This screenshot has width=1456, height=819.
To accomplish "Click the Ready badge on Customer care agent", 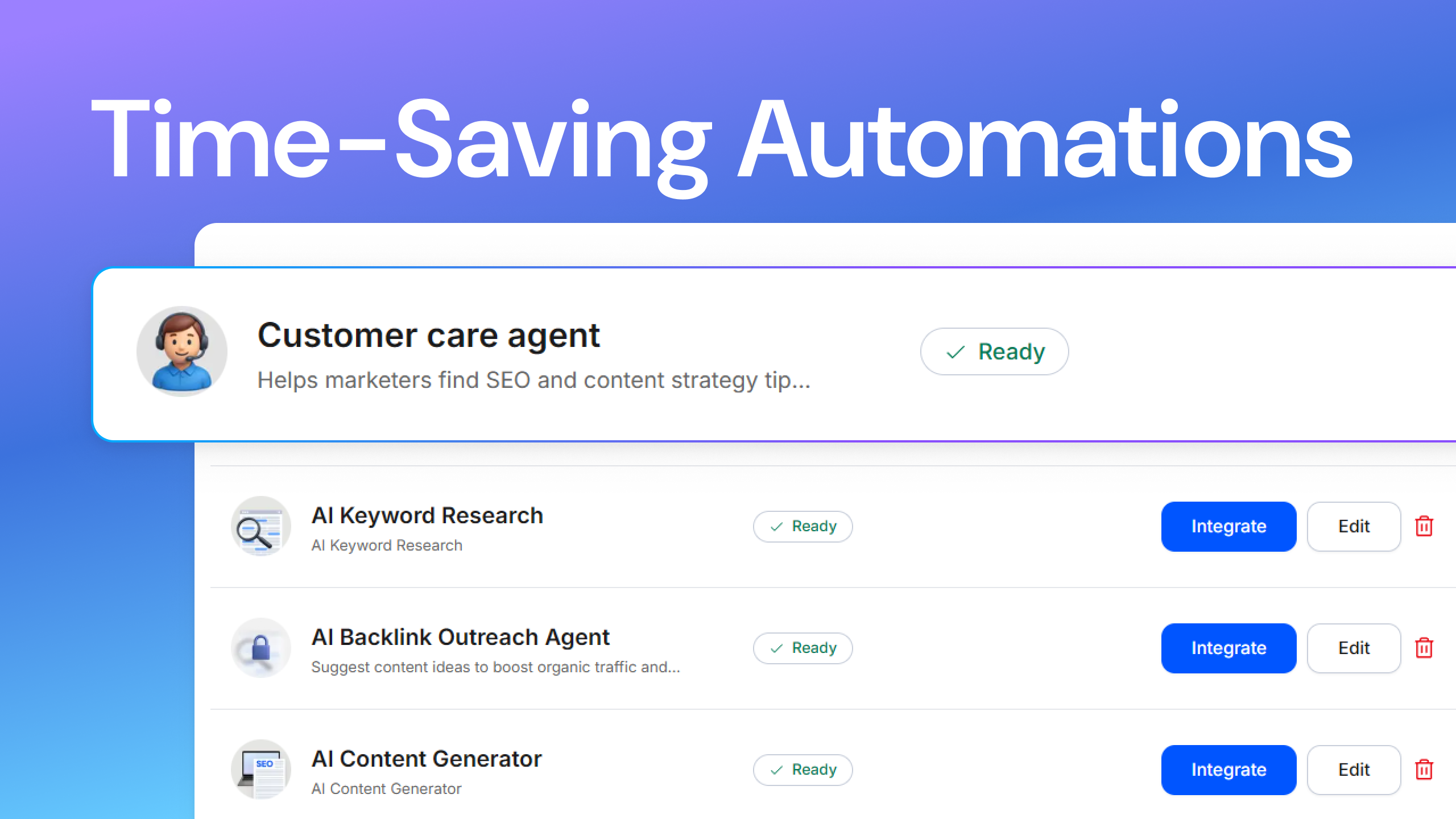I will click(x=995, y=351).
